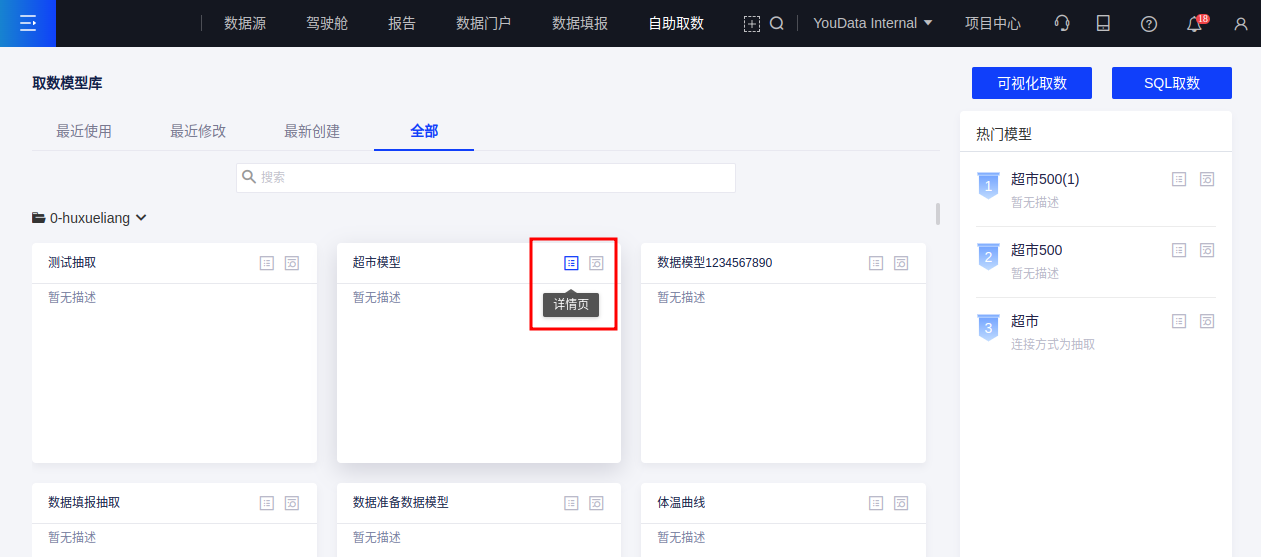The width and height of the screenshot is (1261, 557).
Task: Click the mobile device icon in top bar
Action: (x=1103, y=23)
